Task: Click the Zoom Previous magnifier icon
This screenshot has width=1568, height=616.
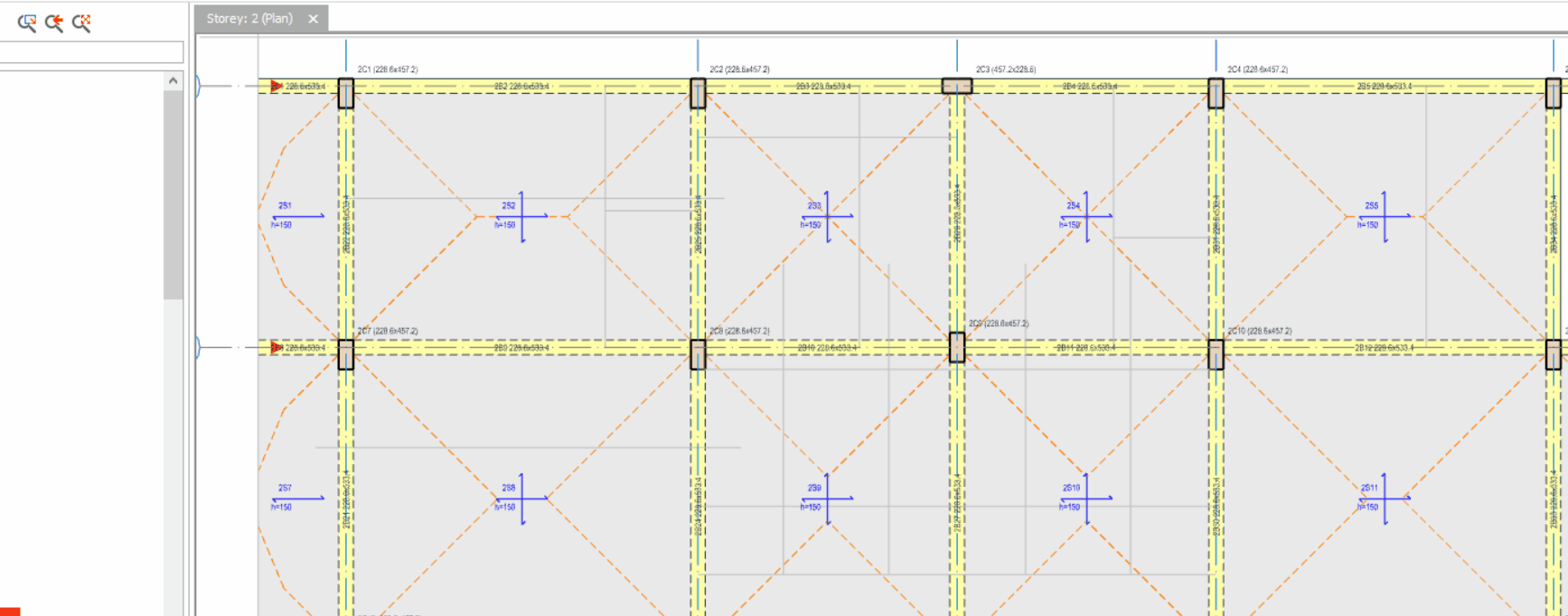Action: [x=54, y=23]
